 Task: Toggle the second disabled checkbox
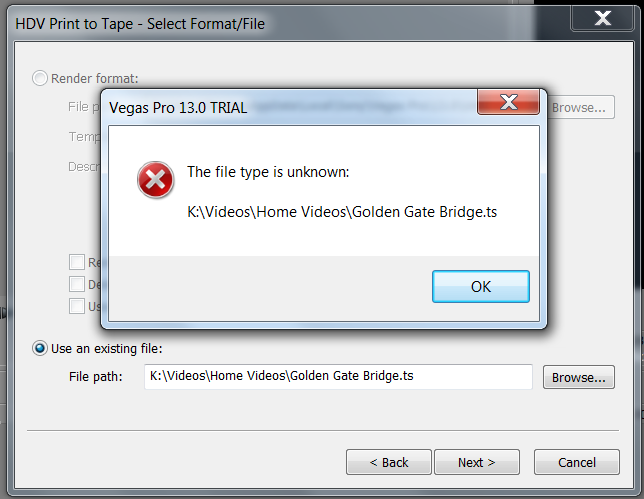[77, 284]
